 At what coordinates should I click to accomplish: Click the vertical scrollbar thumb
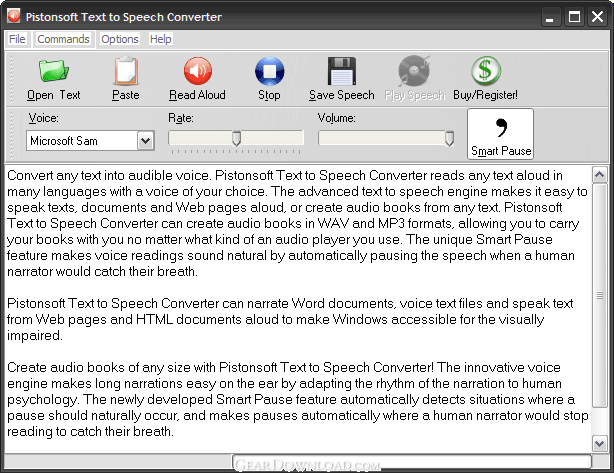[x=600, y=296]
